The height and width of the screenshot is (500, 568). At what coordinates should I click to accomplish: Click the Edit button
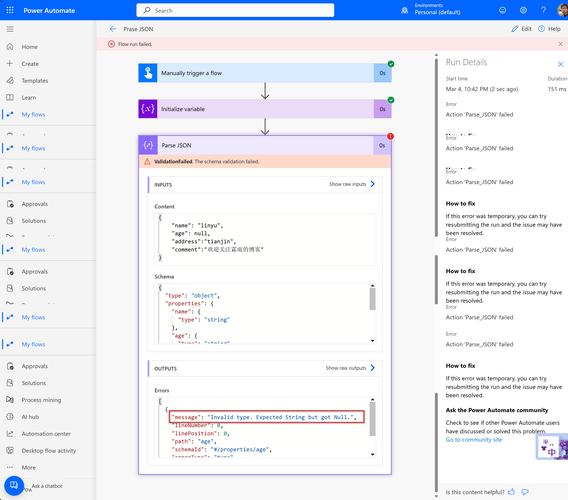coord(521,29)
